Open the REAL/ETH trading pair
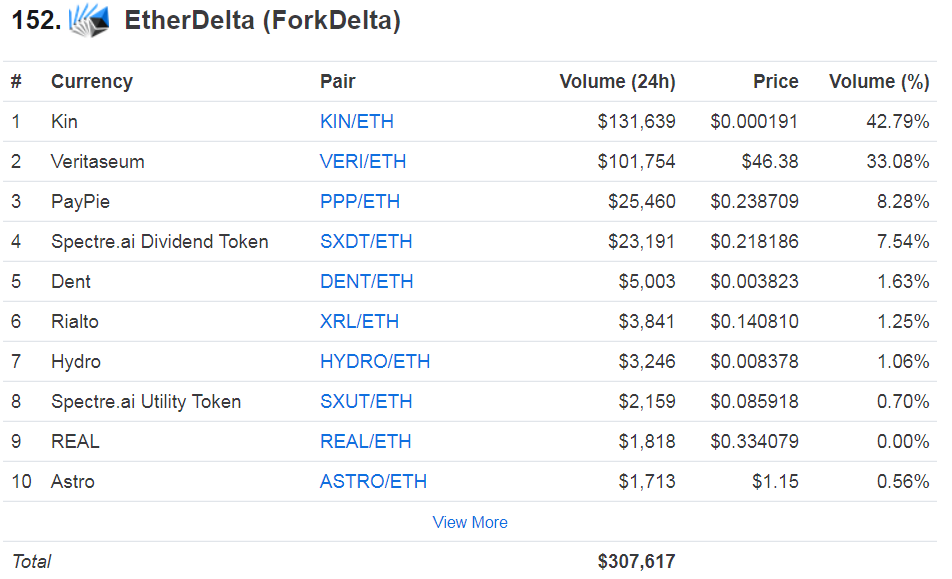The width and height of the screenshot is (952, 579). tap(366, 442)
